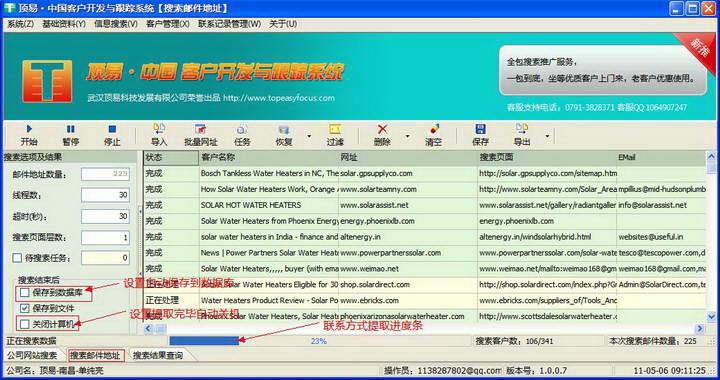Switch to 搜索邮件地址 tab
The width and height of the screenshot is (720, 380).
96,355
